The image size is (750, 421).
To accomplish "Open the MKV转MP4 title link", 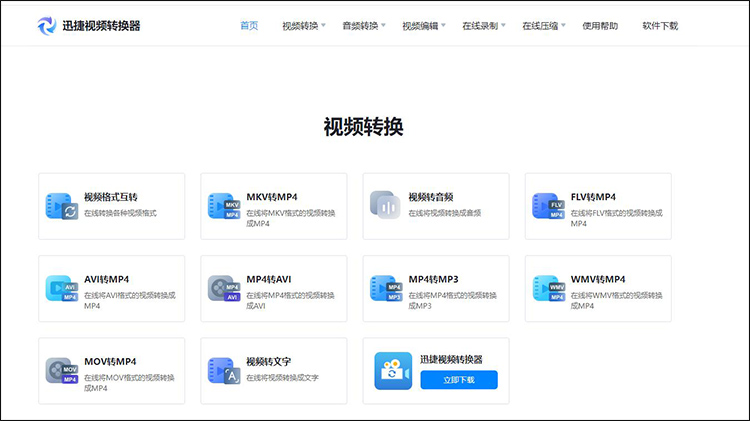I will 272,197.
